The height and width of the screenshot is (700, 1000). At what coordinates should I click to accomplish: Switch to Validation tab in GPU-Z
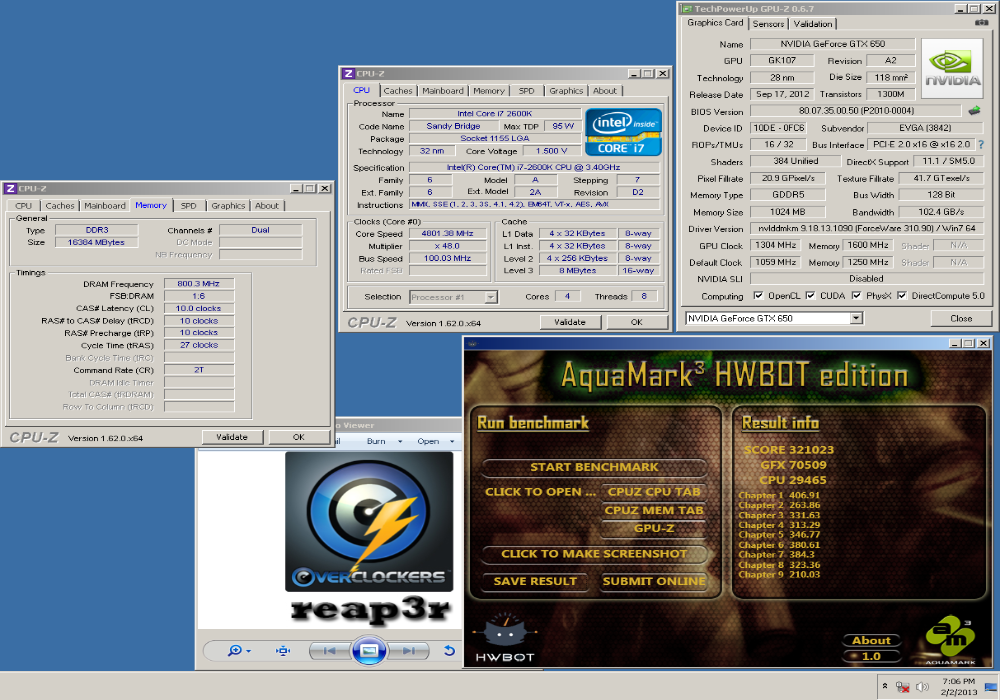click(812, 24)
